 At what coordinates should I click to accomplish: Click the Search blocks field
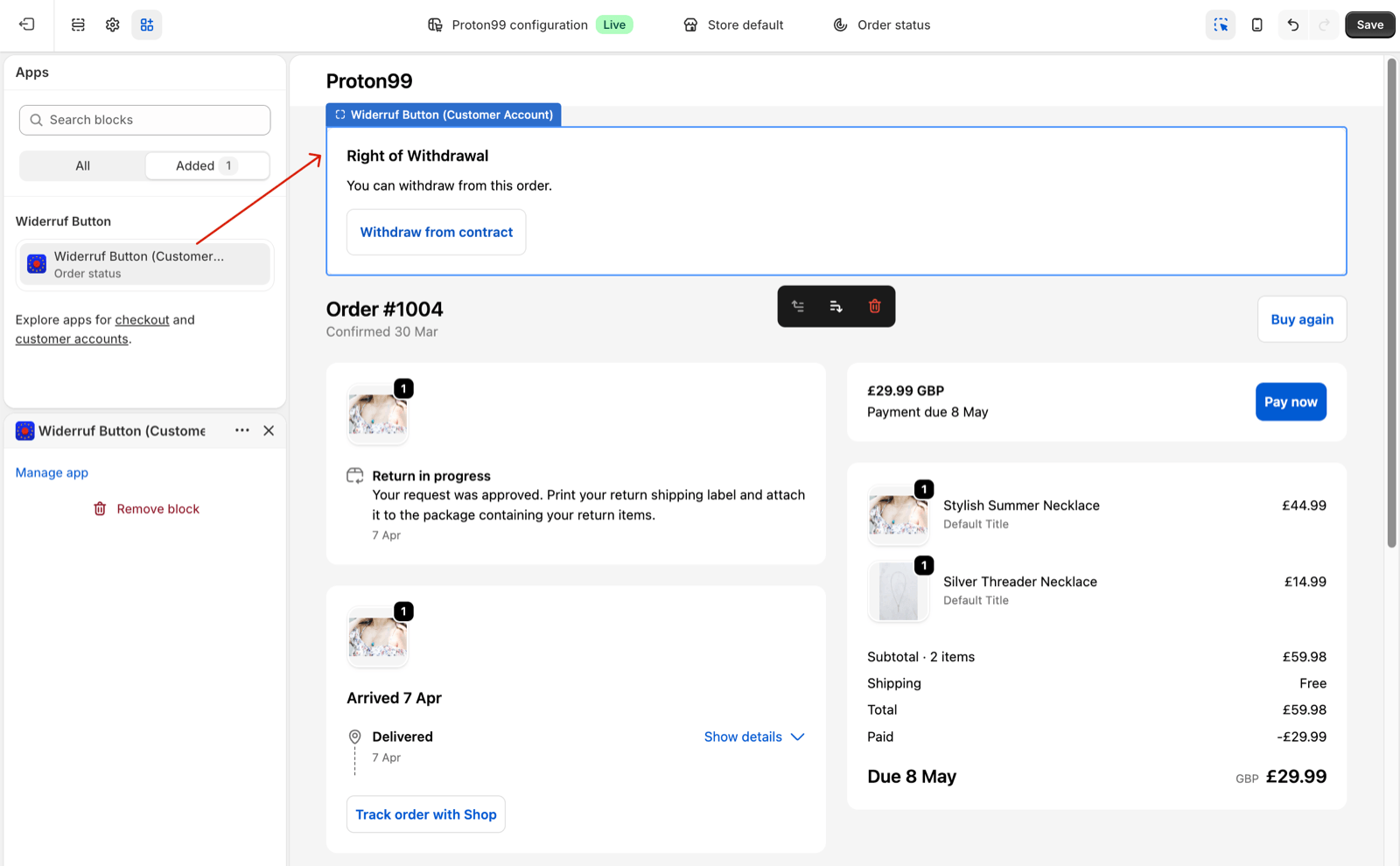143,120
